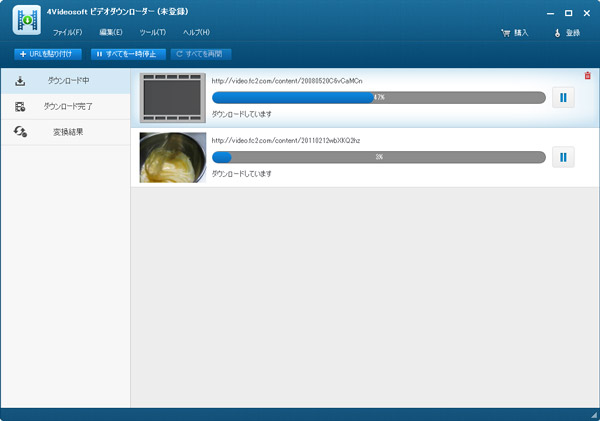
Task: Pause the second video download
Action: (563, 157)
